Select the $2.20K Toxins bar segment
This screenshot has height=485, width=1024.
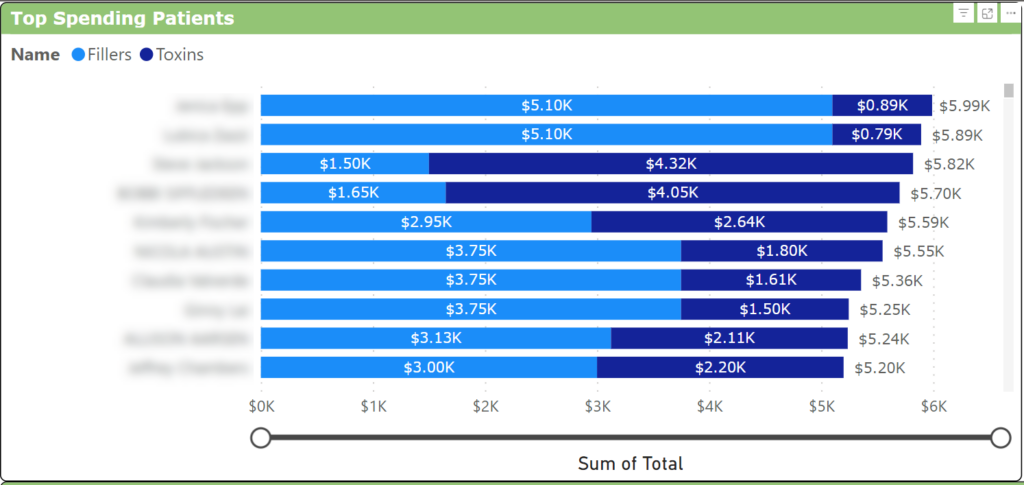click(720, 367)
